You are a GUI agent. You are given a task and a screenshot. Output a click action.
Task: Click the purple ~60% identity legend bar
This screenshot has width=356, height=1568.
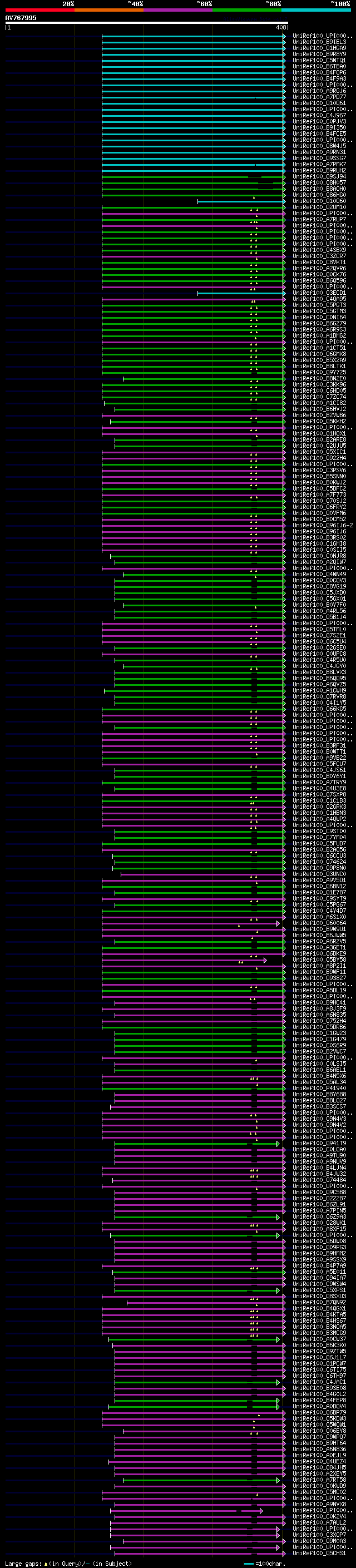(x=177, y=10)
